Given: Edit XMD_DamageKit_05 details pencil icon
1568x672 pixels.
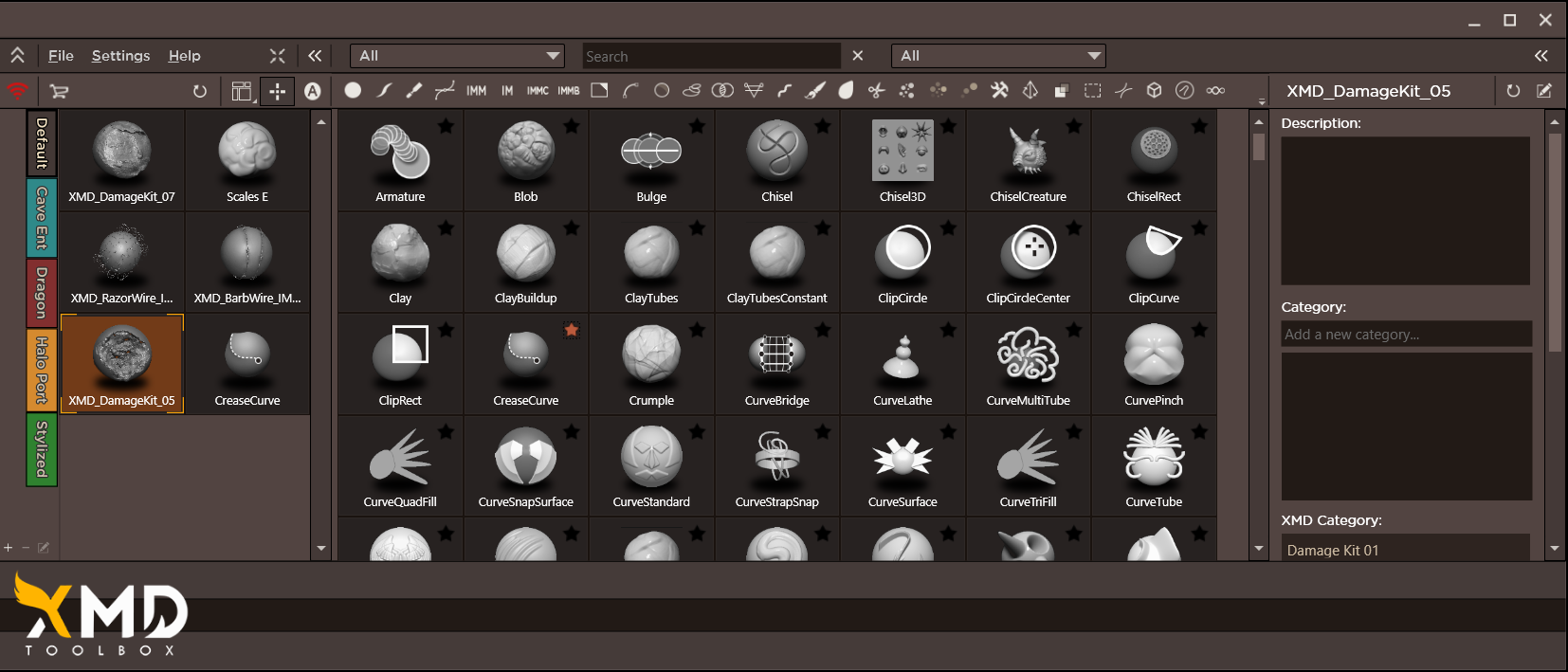Looking at the screenshot, I should click(1544, 91).
